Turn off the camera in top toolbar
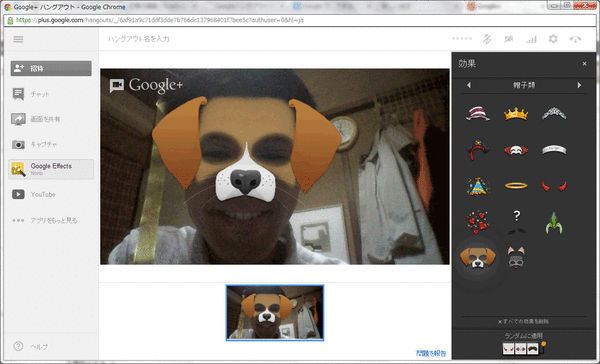 click(509, 39)
